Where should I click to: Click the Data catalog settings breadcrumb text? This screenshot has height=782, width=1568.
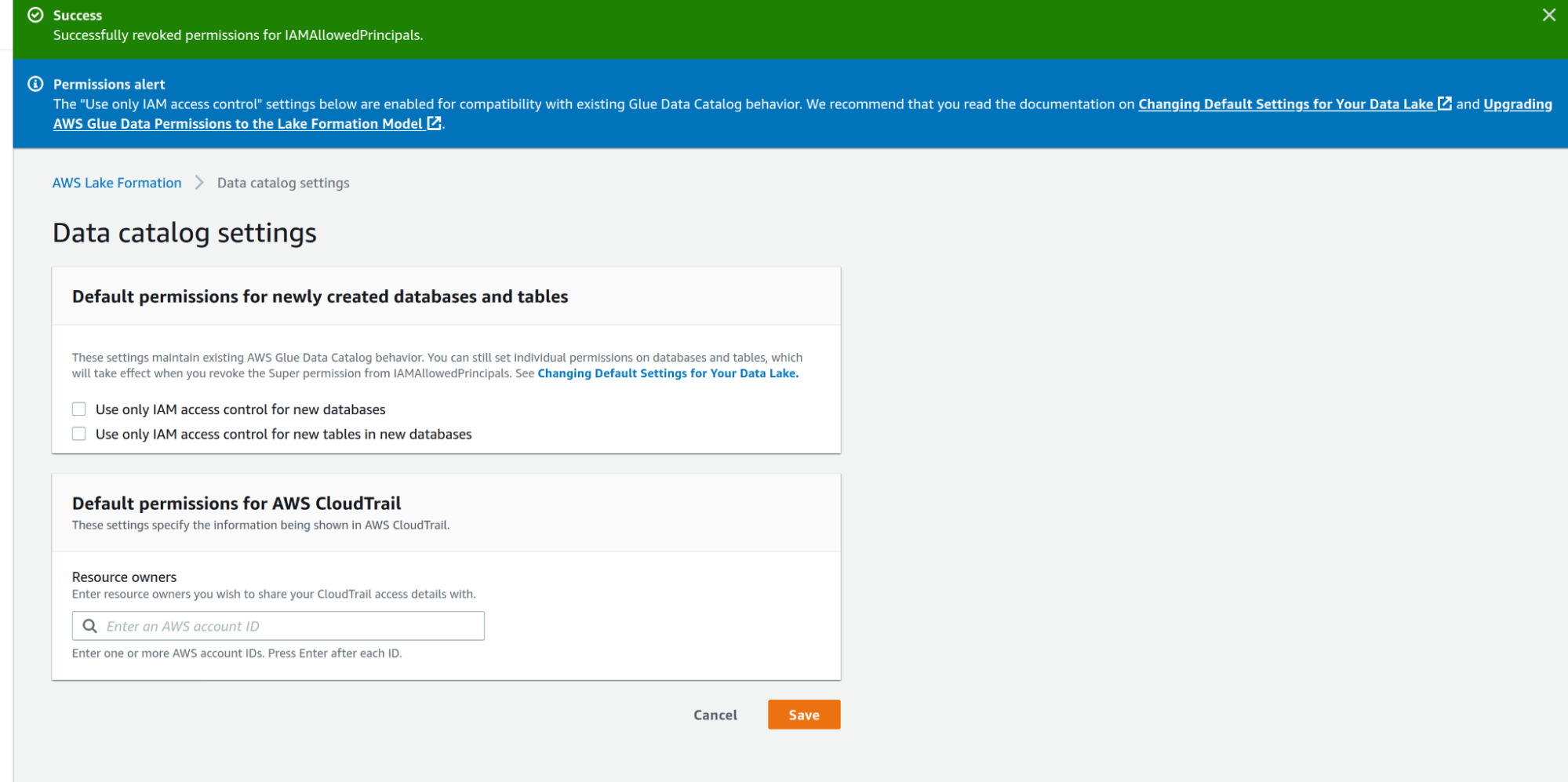(283, 183)
